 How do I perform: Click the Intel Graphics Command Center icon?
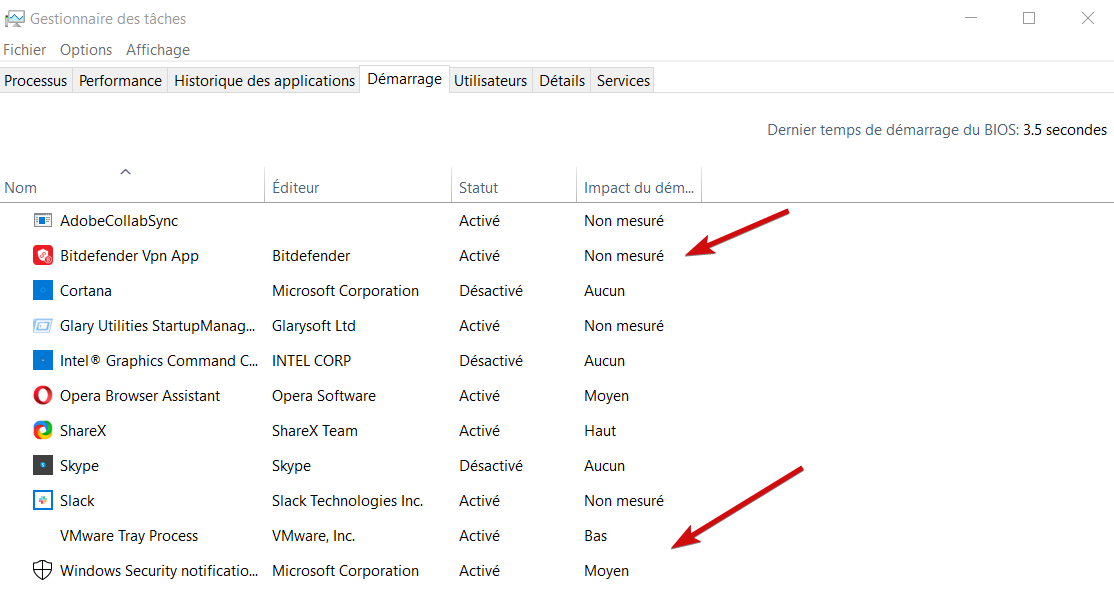click(x=43, y=360)
